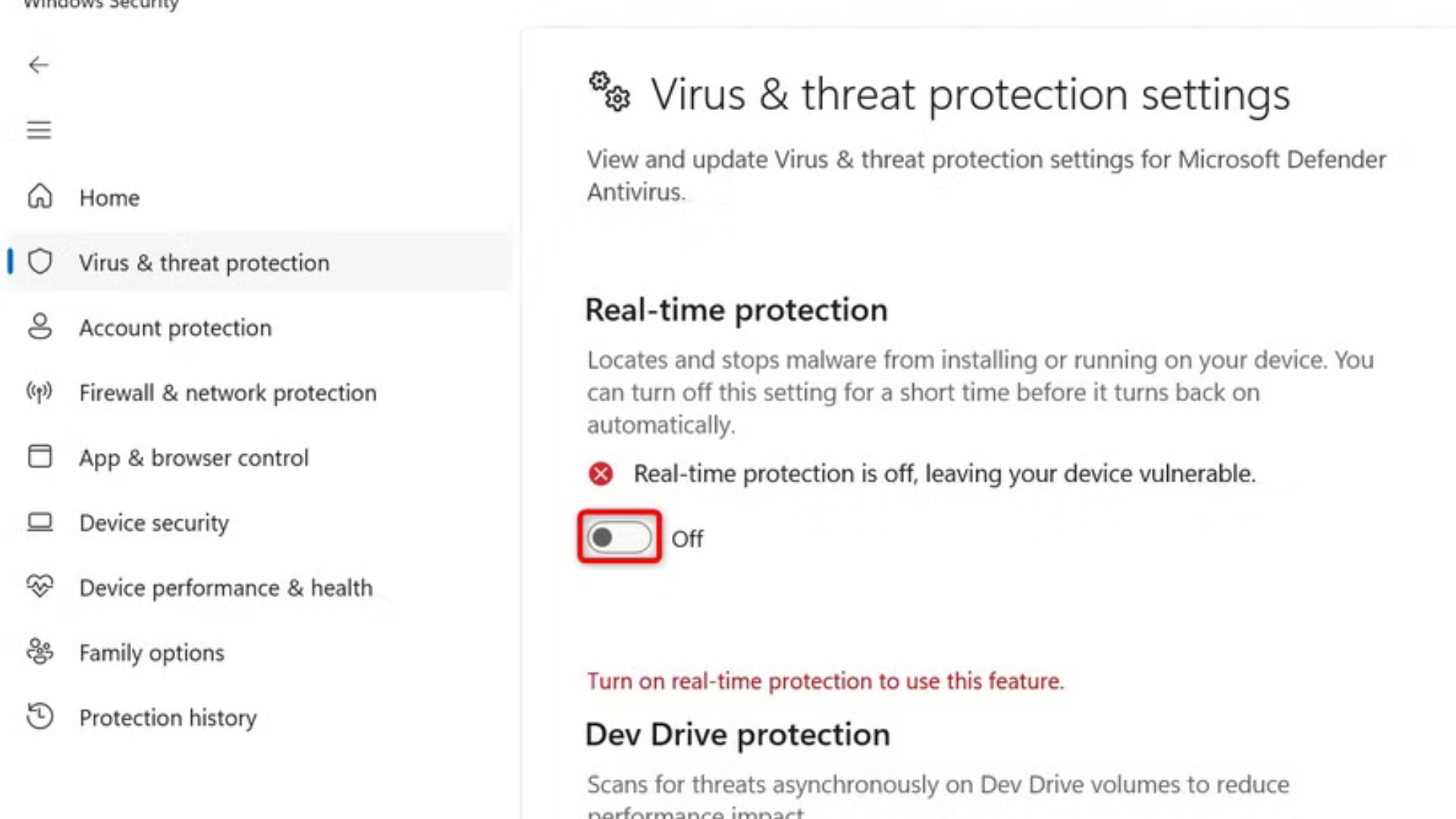
Task: Click the Device security laptop icon
Action: click(x=39, y=522)
